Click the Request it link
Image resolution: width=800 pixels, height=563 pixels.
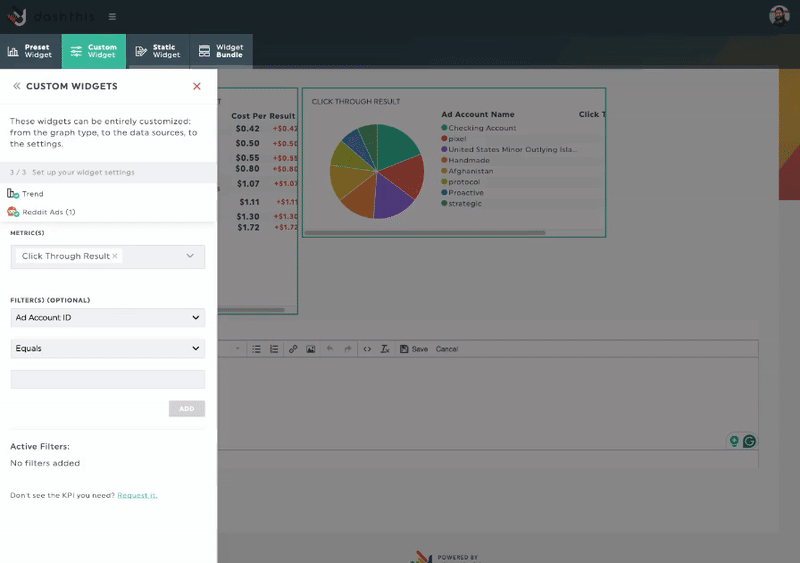(137, 496)
